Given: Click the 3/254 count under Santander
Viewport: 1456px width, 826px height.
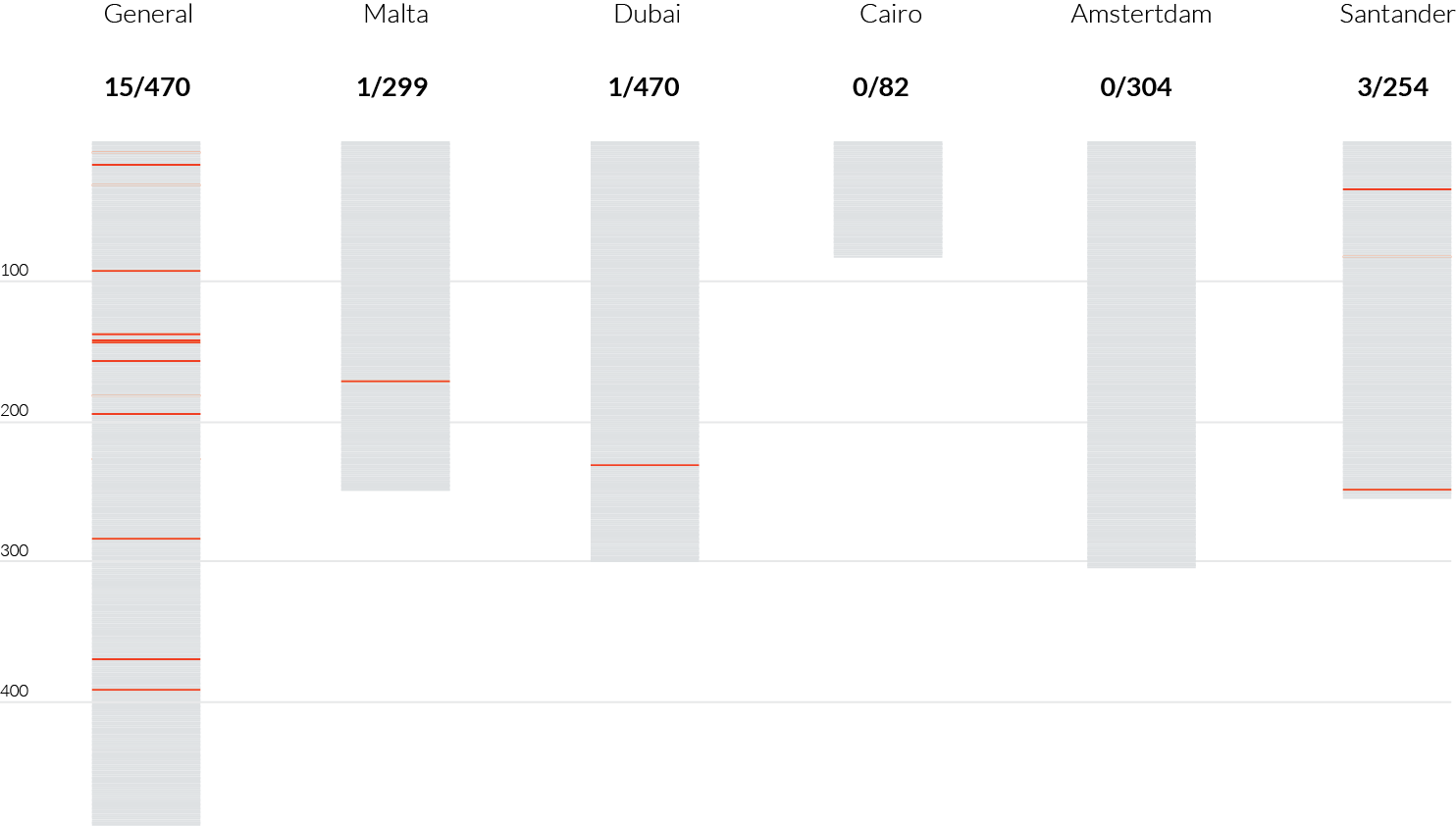Looking at the screenshot, I should [1392, 87].
